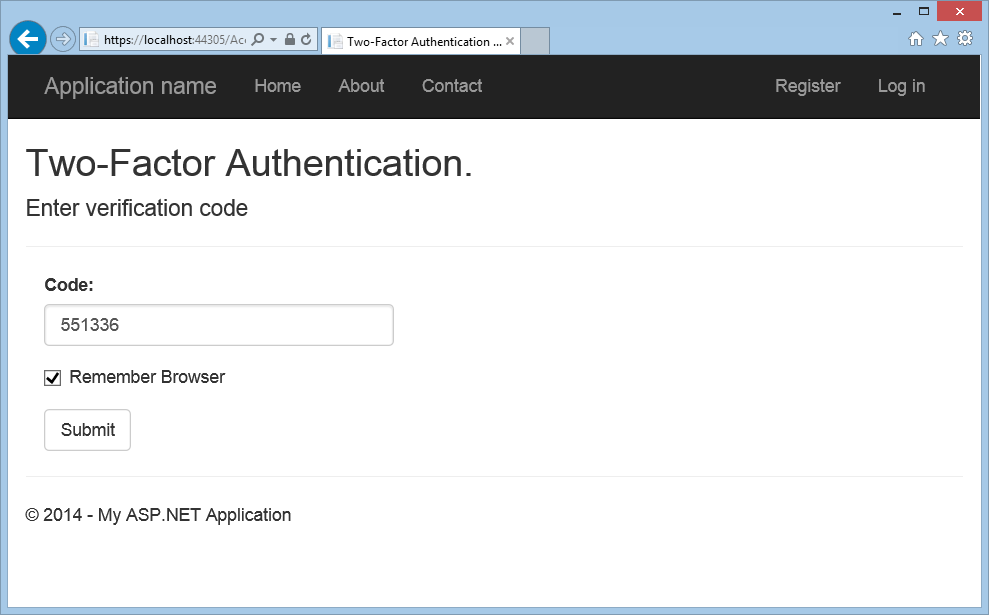Open the Home navigation menu item
Image resolution: width=989 pixels, height=615 pixels.
tap(277, 86)
